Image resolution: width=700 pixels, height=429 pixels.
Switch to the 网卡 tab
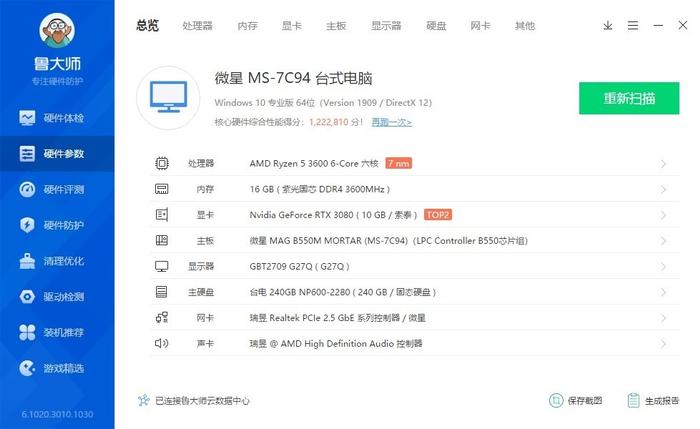click(480, 26)
